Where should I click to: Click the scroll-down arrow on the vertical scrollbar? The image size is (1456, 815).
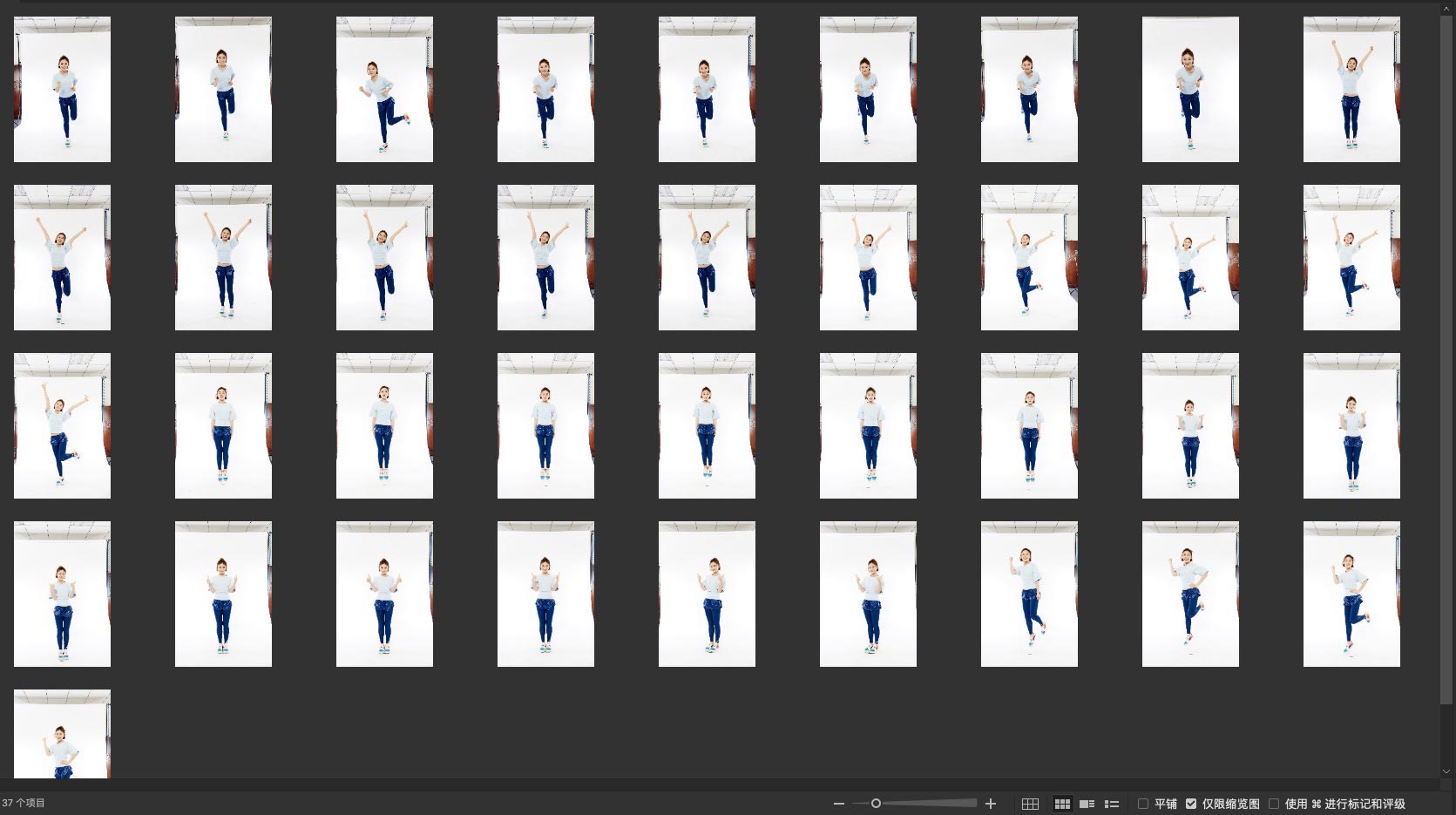coord(1446,771)
